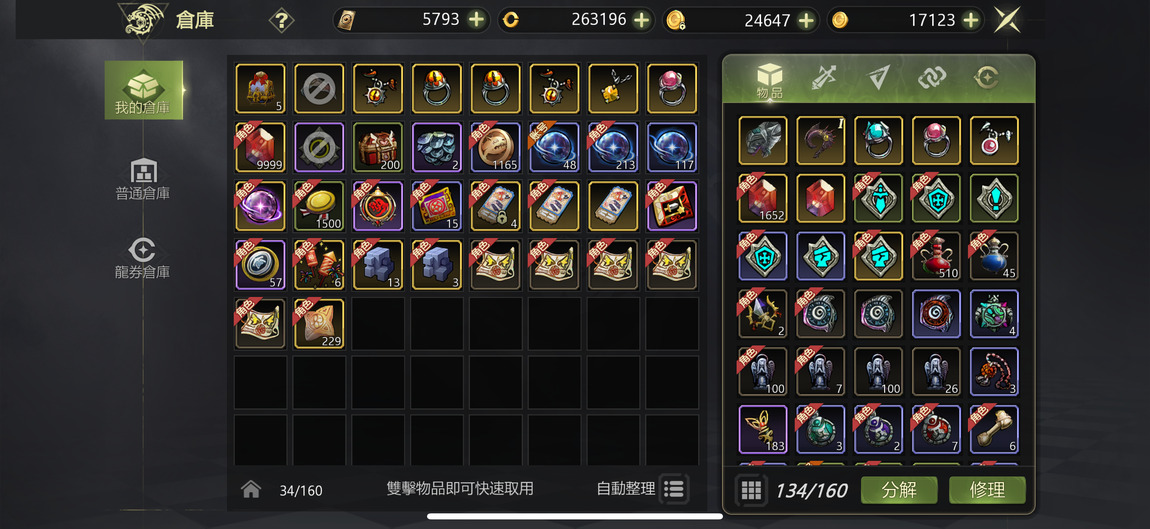The height and width of the screenshot is (529, 1150).
Task: Select the bone item with count 6
Action: click(995, 429)
